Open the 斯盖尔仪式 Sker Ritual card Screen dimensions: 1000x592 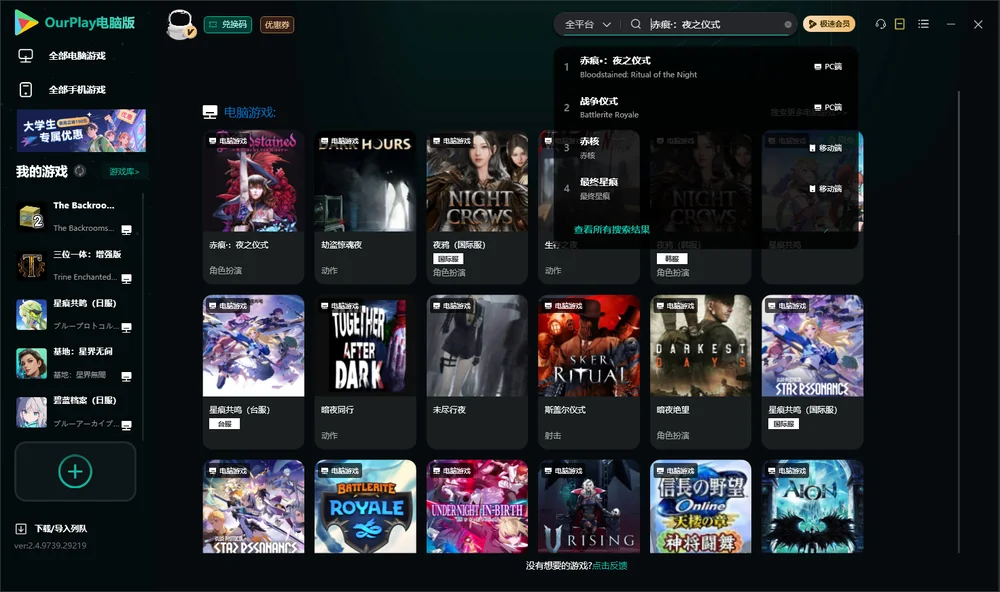click(x=589, y=372)
